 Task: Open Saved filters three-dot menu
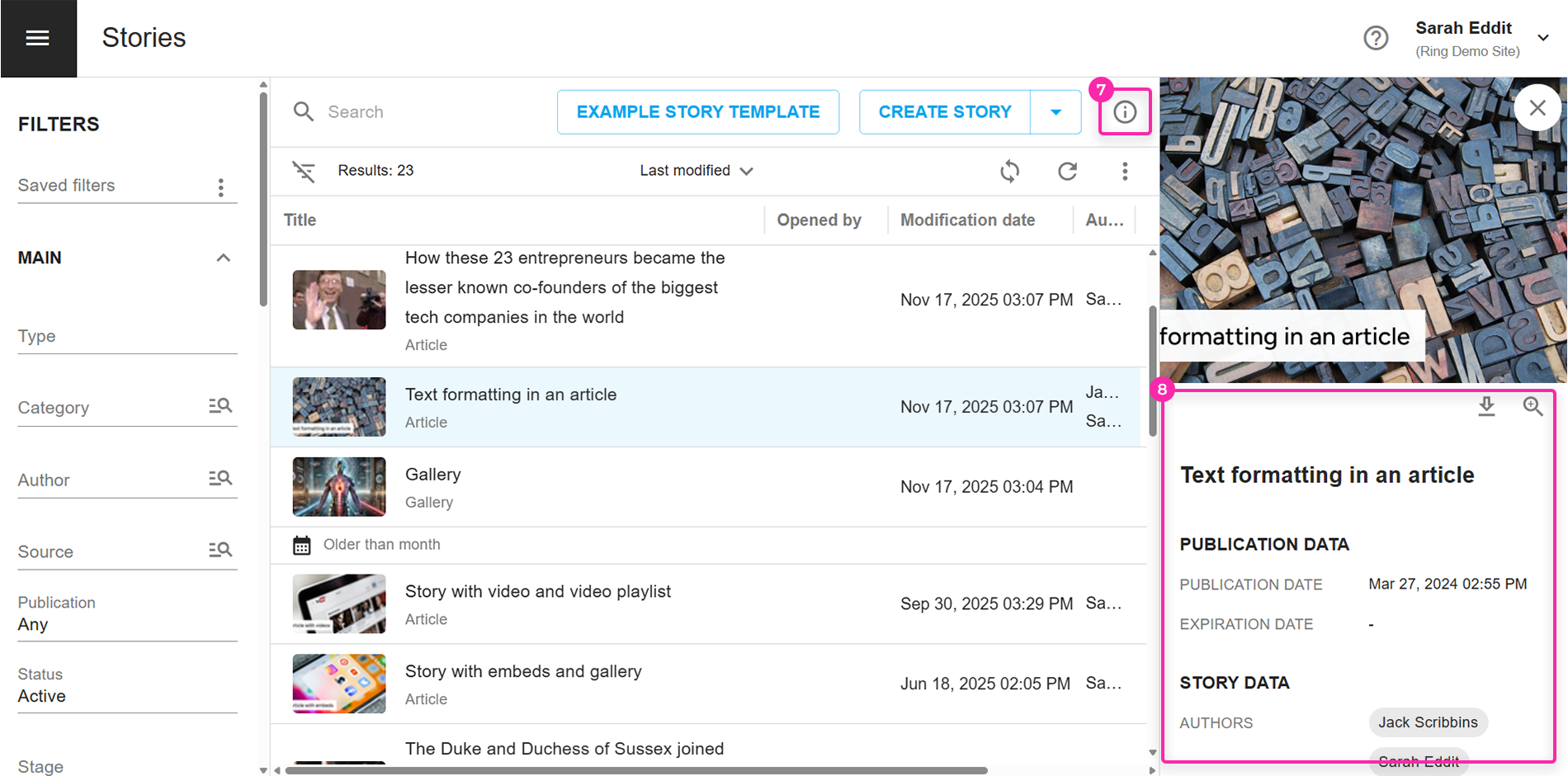coord(221,187)
